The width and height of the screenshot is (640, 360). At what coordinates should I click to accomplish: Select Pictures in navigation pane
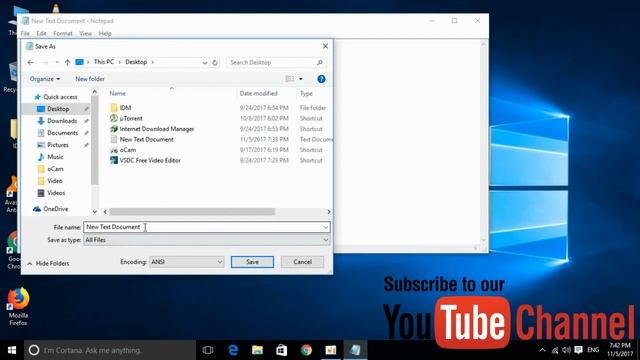click(x=58, y=145)
